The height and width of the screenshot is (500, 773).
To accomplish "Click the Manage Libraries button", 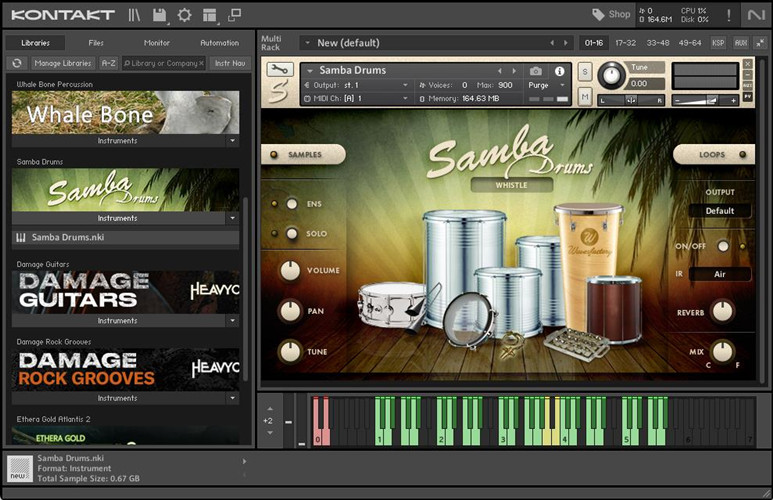I will [62, 63].
